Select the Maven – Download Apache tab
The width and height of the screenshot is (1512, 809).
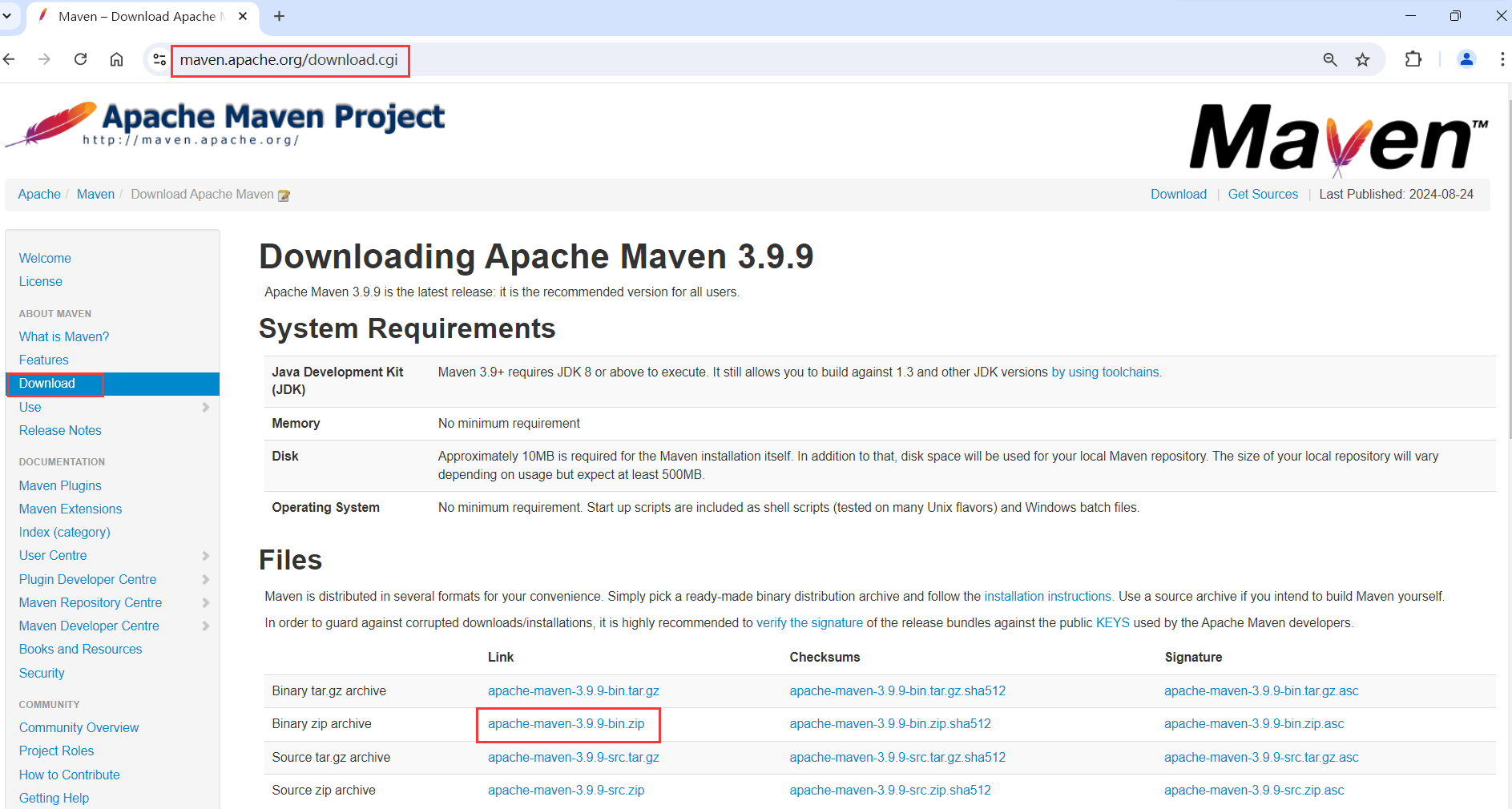point(142,16)
